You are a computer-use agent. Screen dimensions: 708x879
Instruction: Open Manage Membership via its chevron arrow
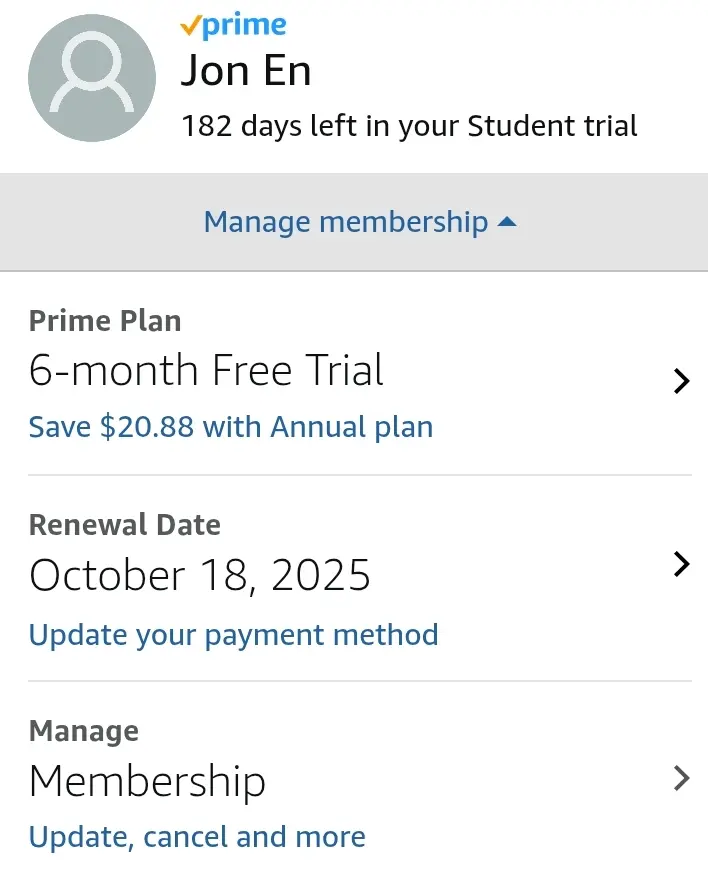tap(682, 778)
